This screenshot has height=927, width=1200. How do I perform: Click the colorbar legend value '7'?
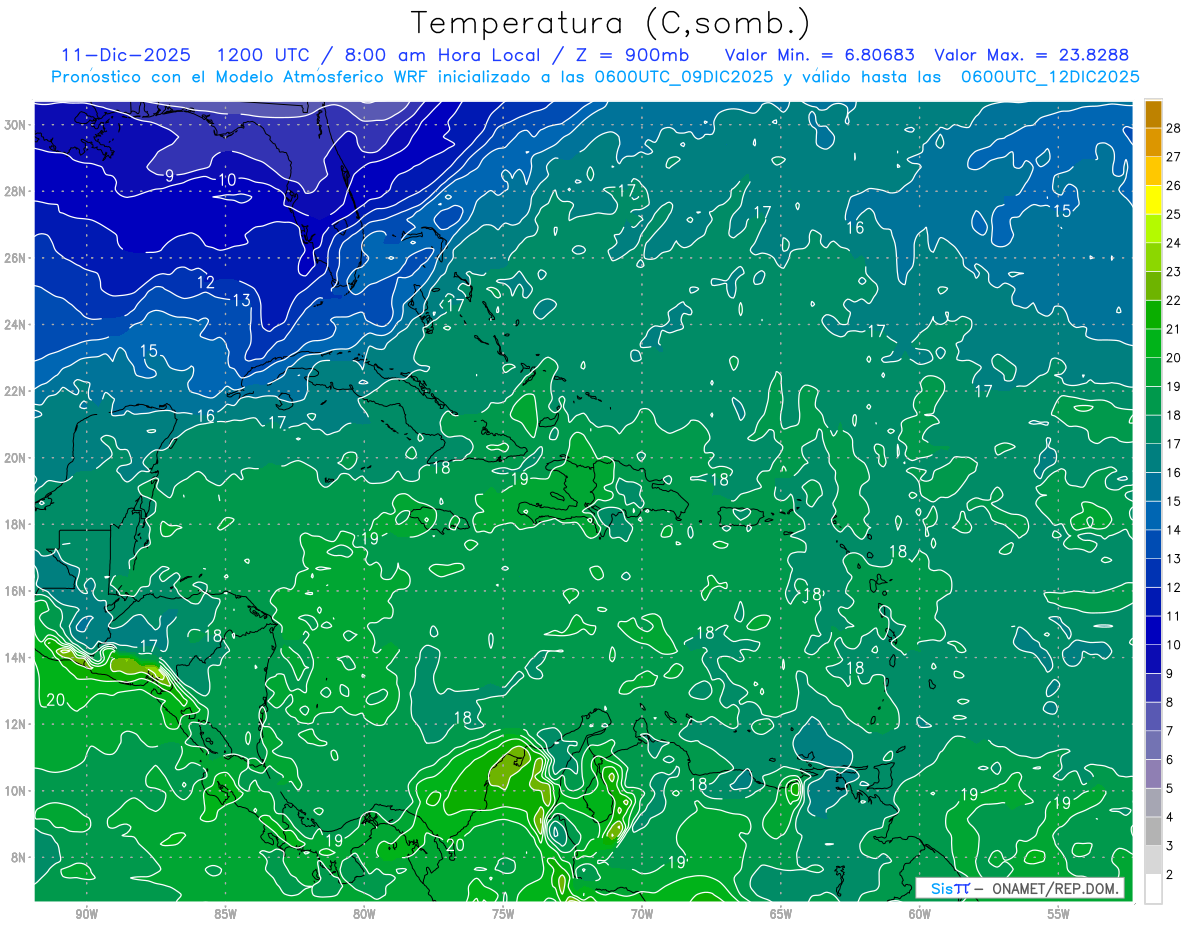1169,731
